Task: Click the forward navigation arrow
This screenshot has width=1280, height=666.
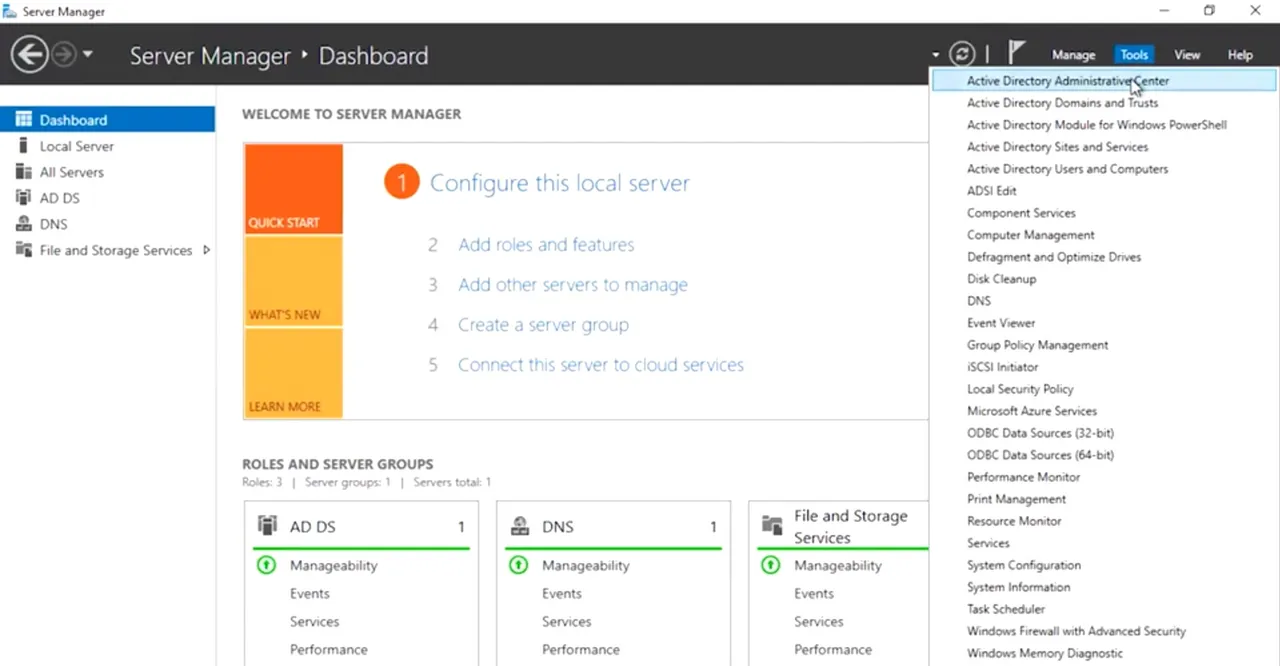Action: pos(64,54)
